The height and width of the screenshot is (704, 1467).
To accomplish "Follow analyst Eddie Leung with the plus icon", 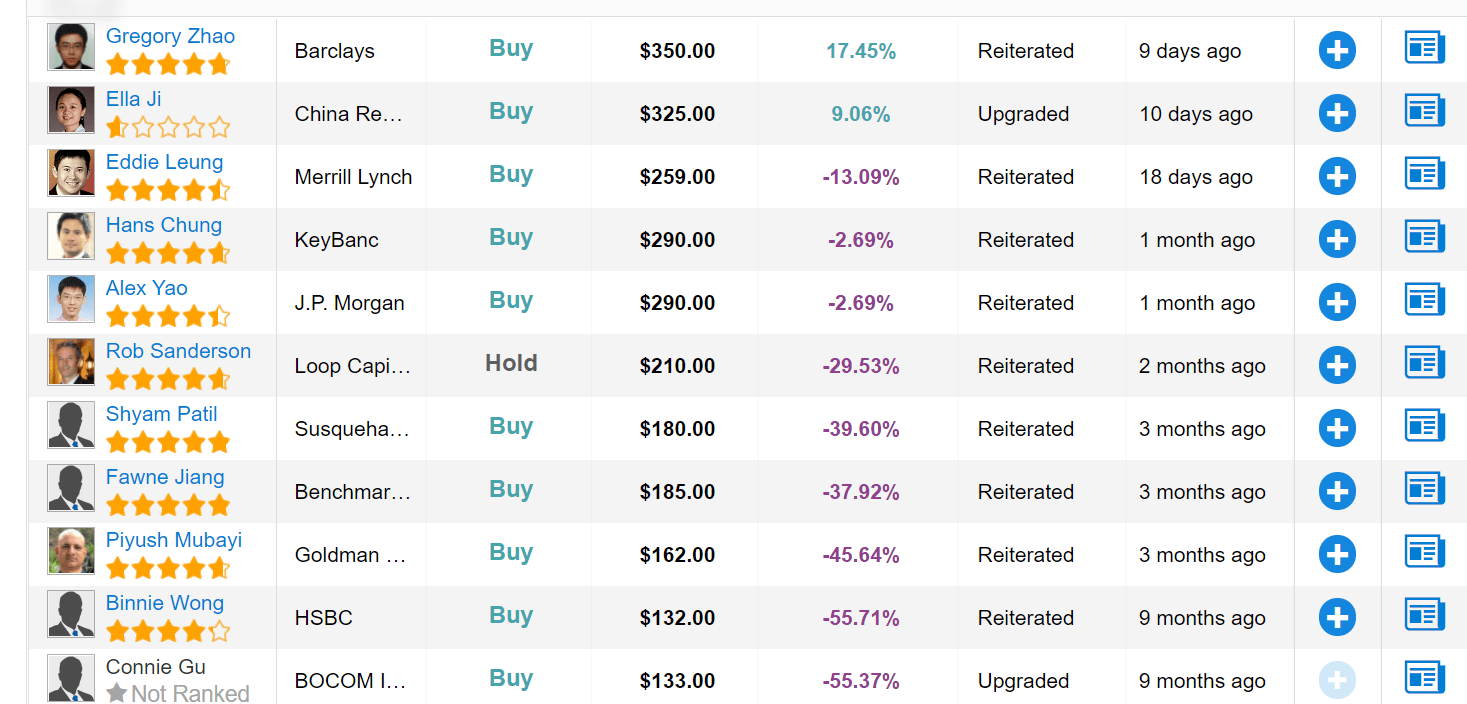I will 1337,176.
